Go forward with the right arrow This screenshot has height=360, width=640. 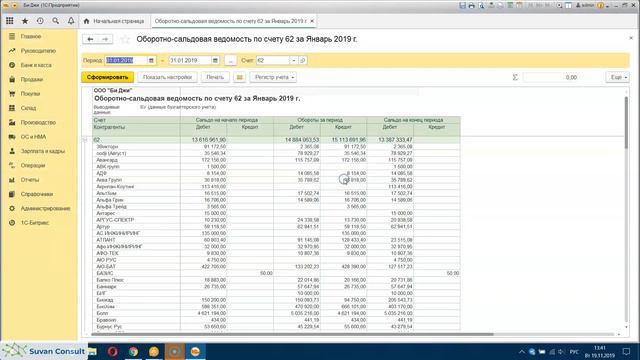tap(105, 39)
